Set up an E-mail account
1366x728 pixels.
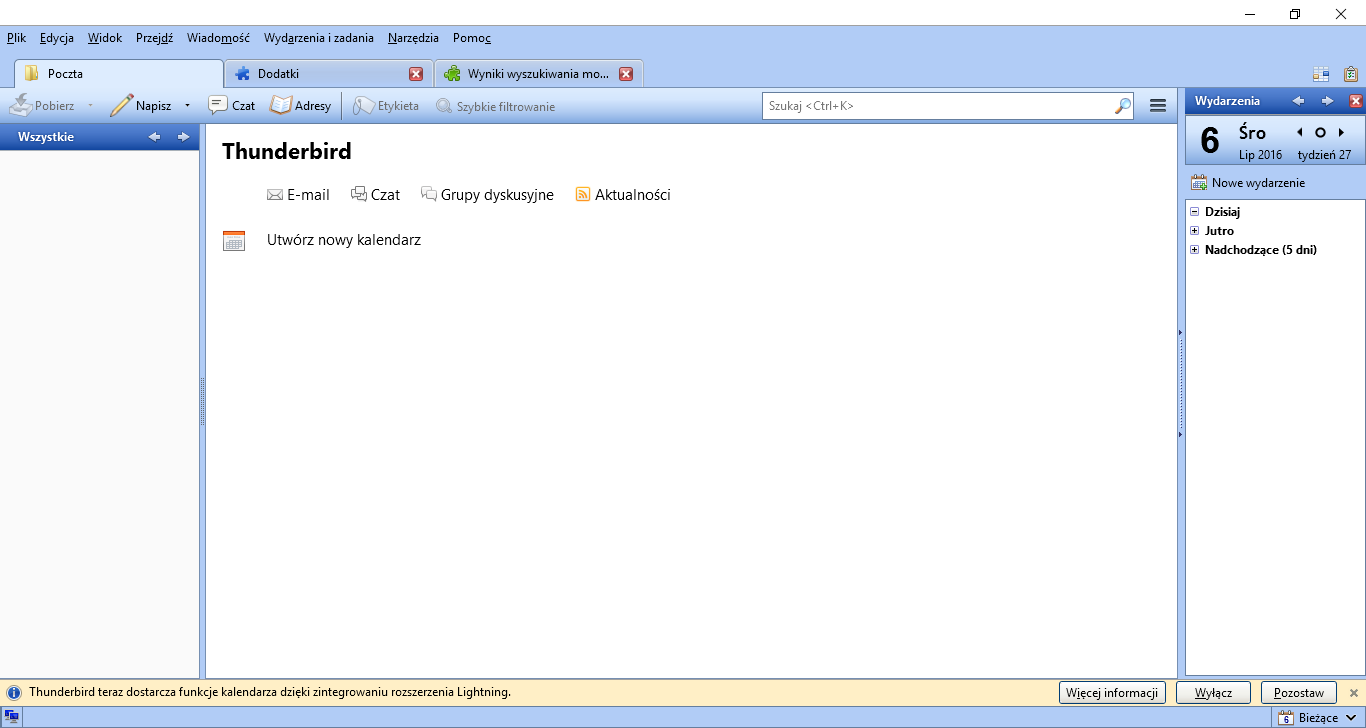[298, 195]
